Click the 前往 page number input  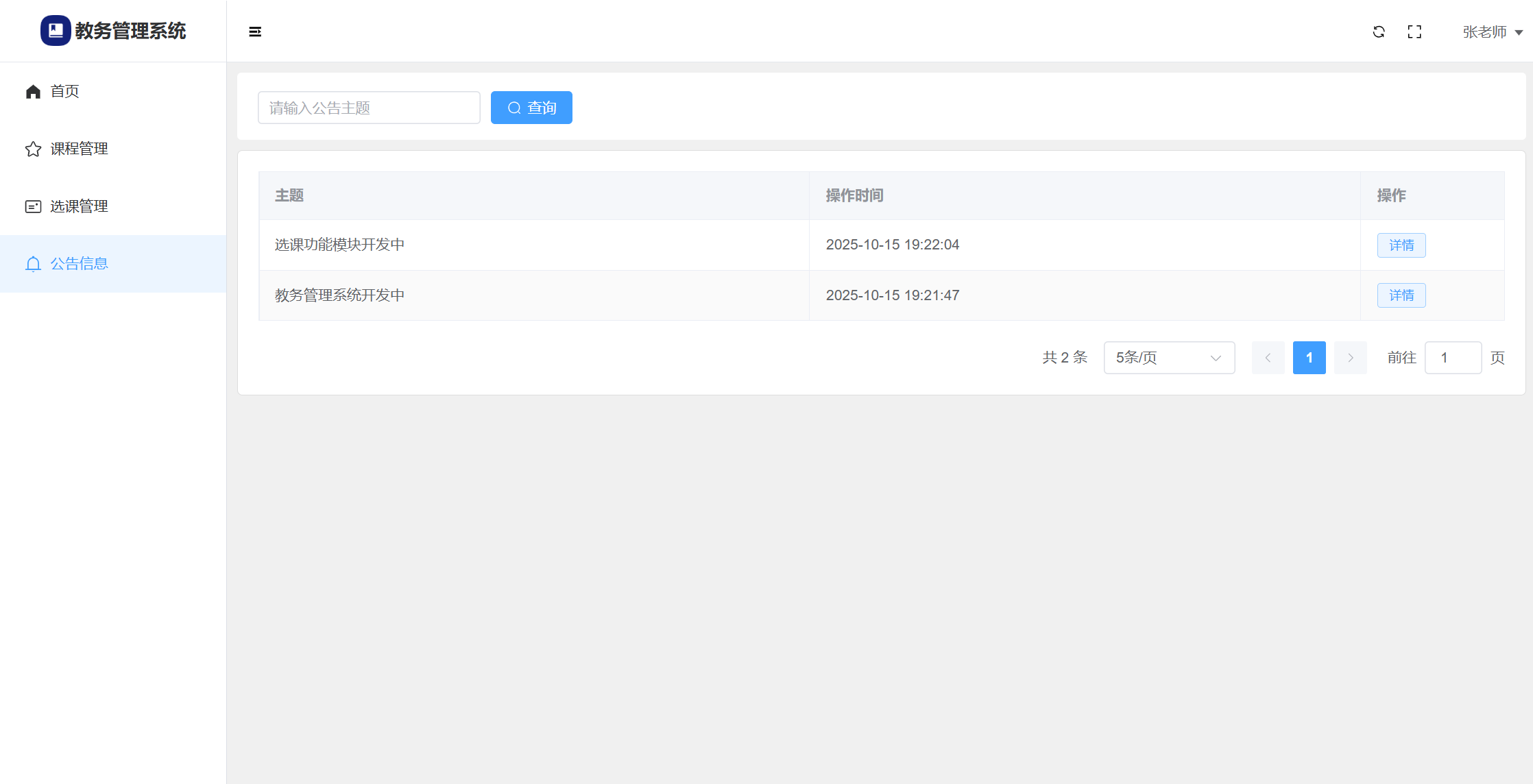tap(1453, 358)
